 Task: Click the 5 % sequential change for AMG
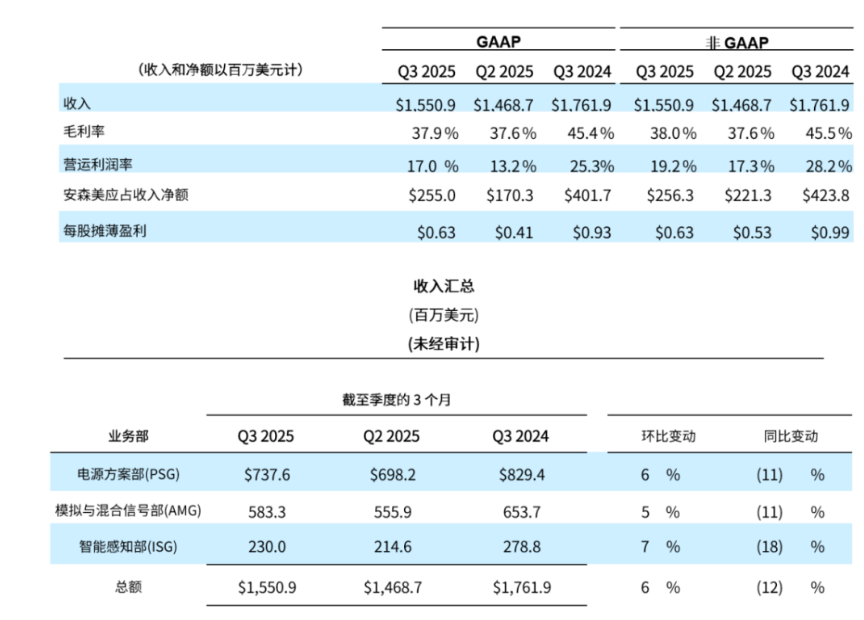tap(660, 513)
